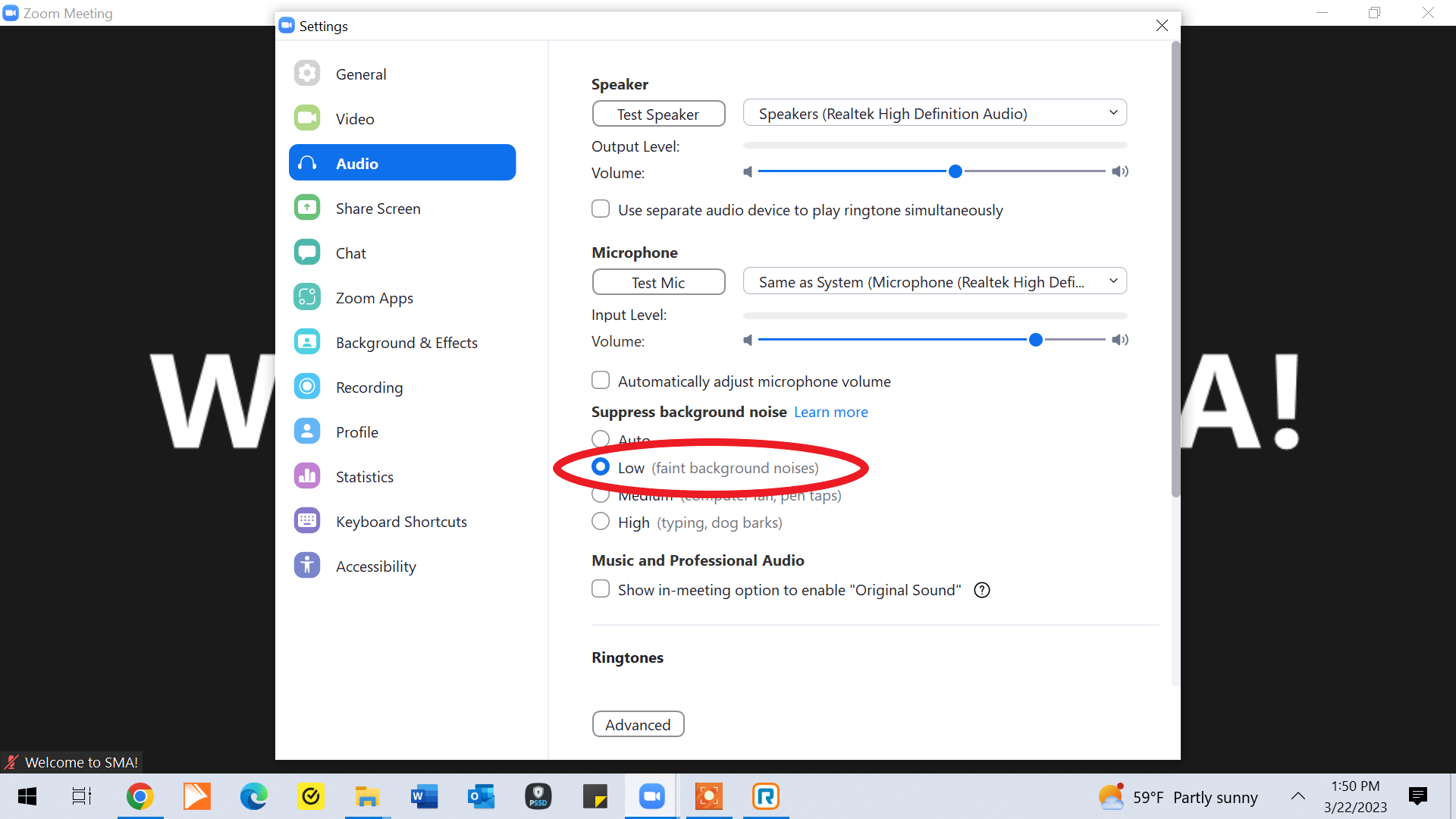This screenshot has height=819, width=1456.
Task: Select Medium noise suppression radio button
Action: (x=601, y=494)
